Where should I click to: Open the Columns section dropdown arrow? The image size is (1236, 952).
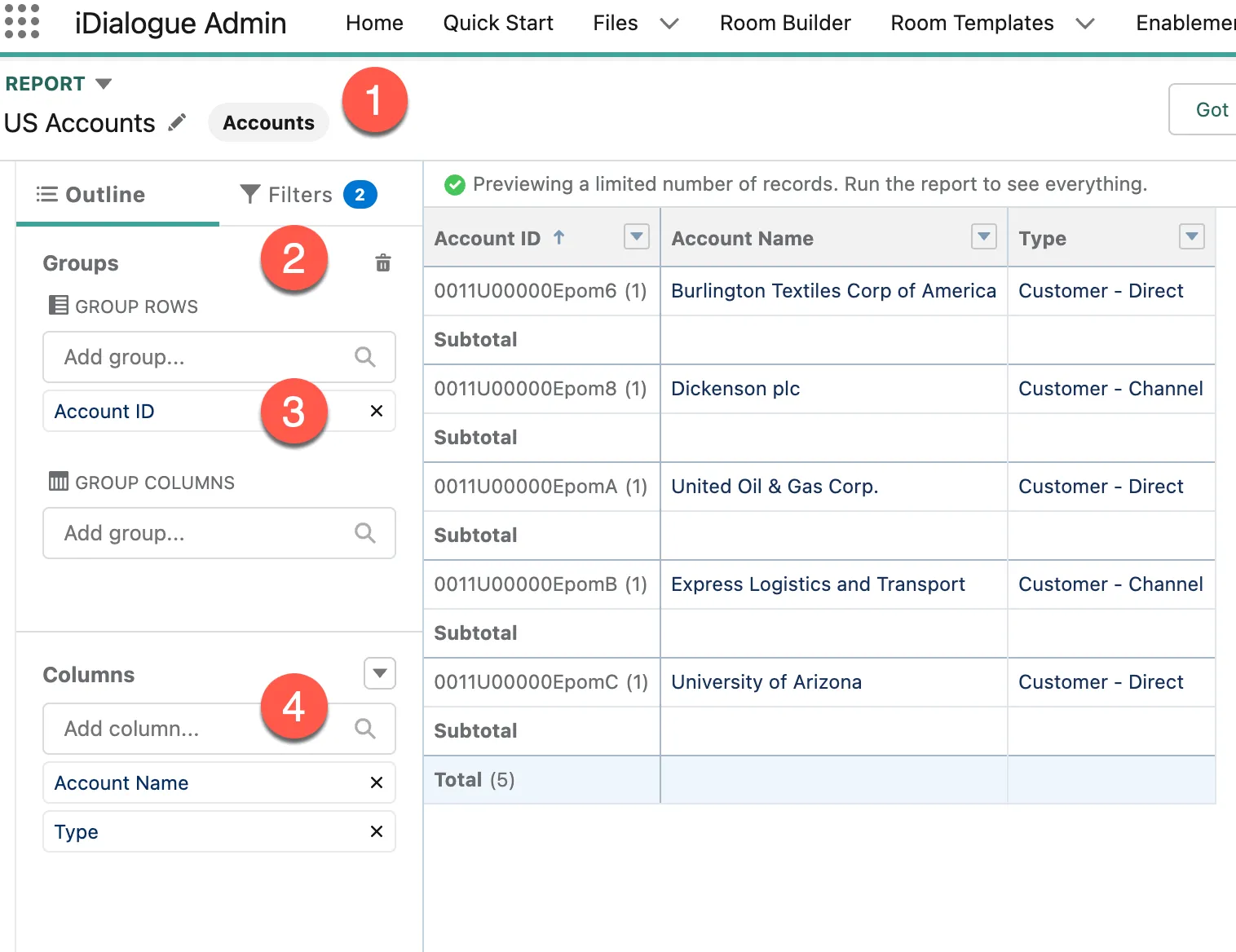[x=380, y=673]
